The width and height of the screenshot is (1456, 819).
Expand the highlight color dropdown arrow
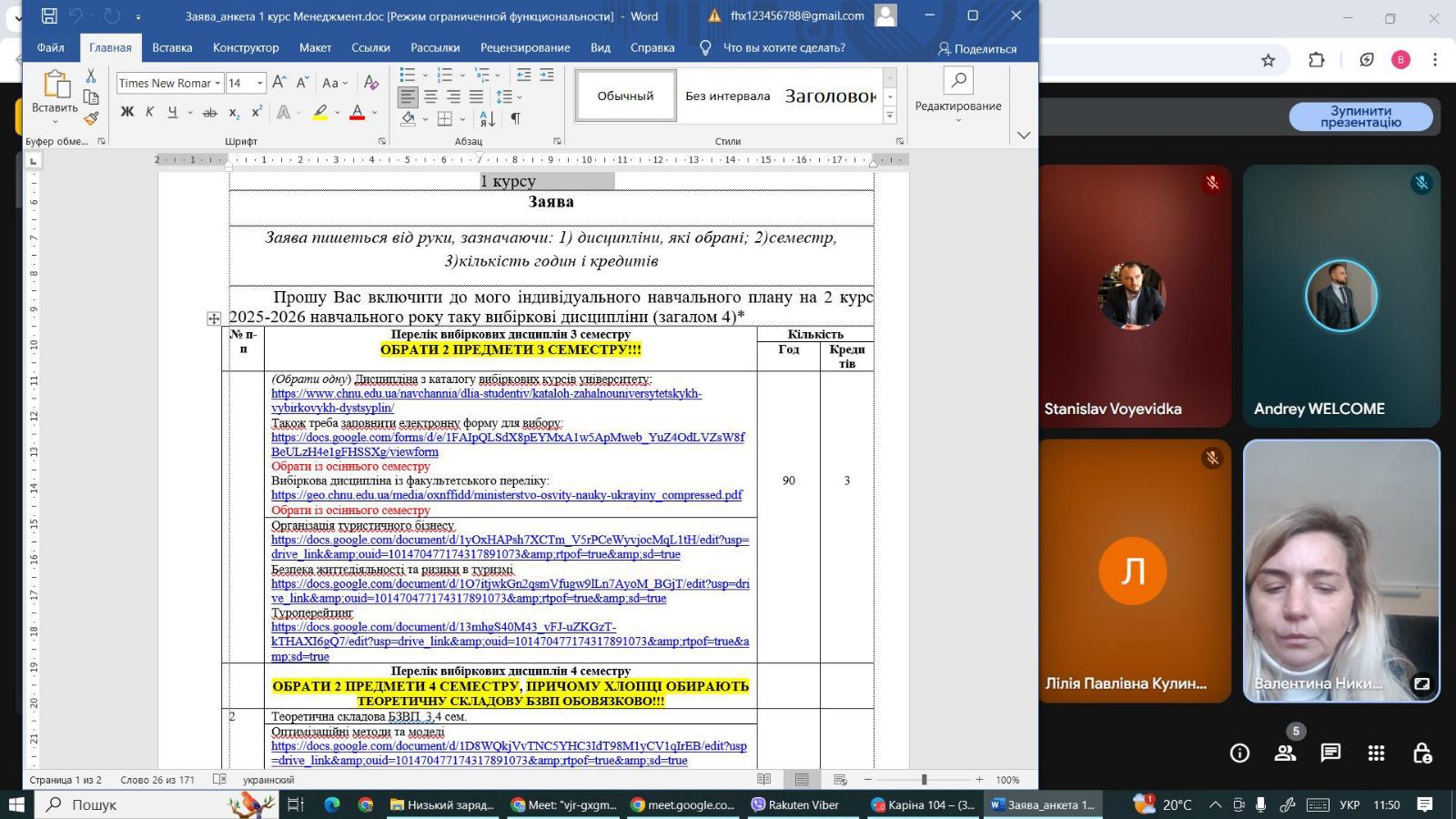click(x=338, y=112)
